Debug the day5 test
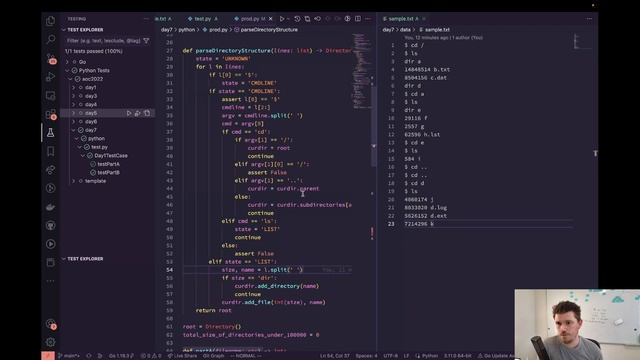Screen dimensions: 640x360 (x=138, y=113)
